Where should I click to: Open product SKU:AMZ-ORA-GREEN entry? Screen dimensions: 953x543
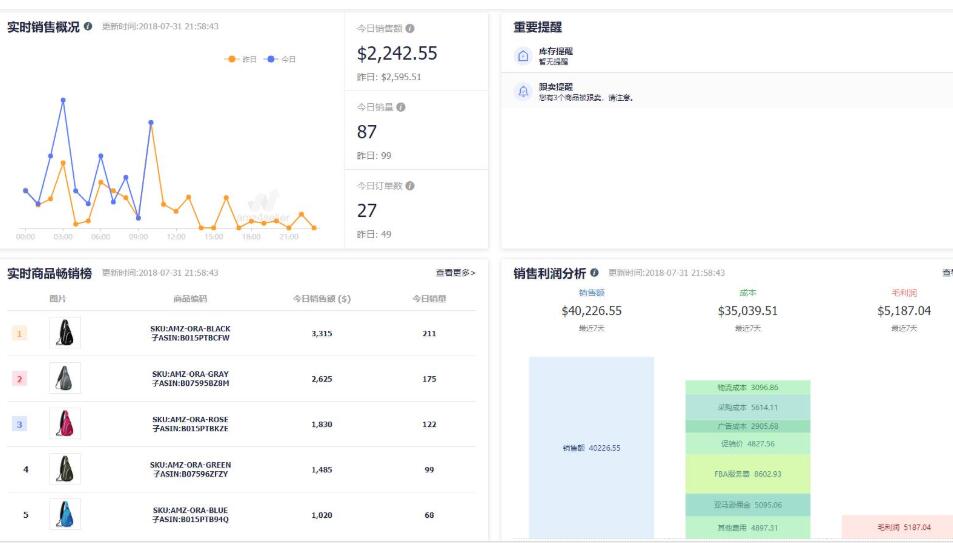(190, 469)
